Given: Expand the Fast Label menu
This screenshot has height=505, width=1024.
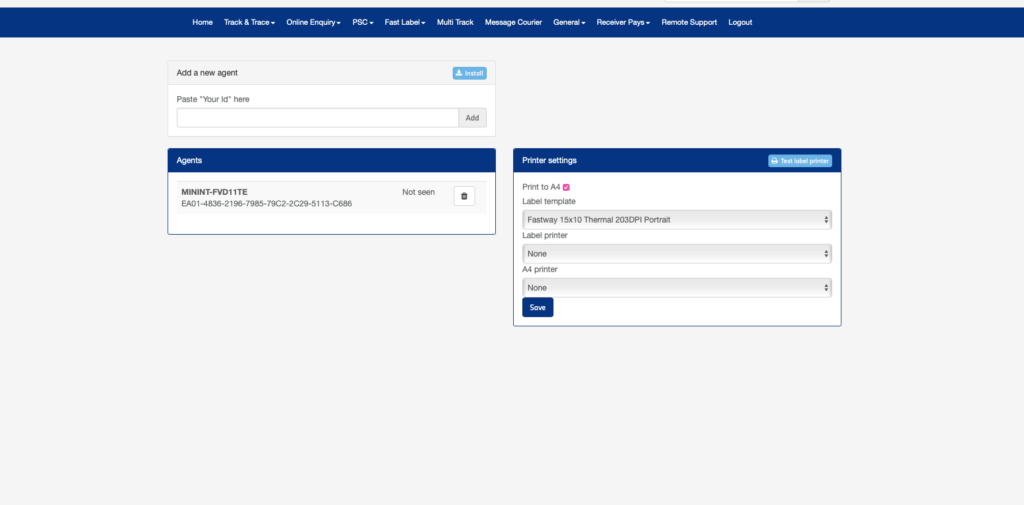Looking at the screenshot, I should (x=405, y=22).
